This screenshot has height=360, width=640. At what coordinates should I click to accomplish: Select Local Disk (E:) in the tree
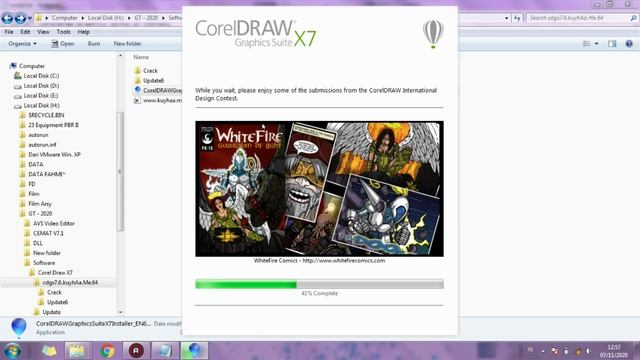click(41, 96)
